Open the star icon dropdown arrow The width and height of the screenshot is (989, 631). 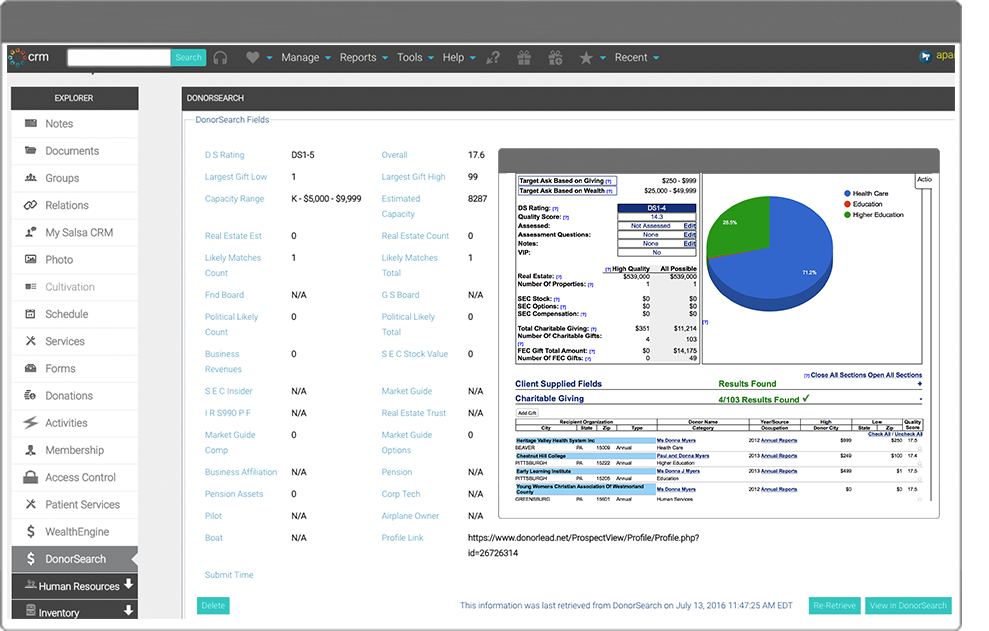603,57
